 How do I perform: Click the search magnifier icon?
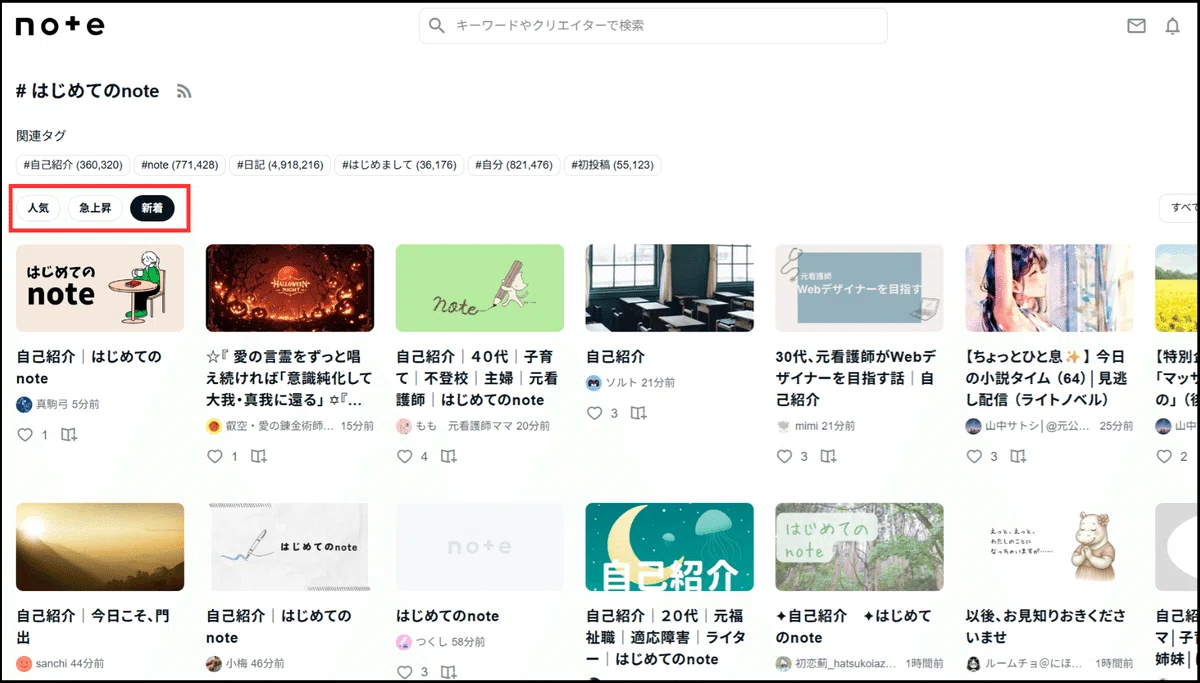point(436,26)
